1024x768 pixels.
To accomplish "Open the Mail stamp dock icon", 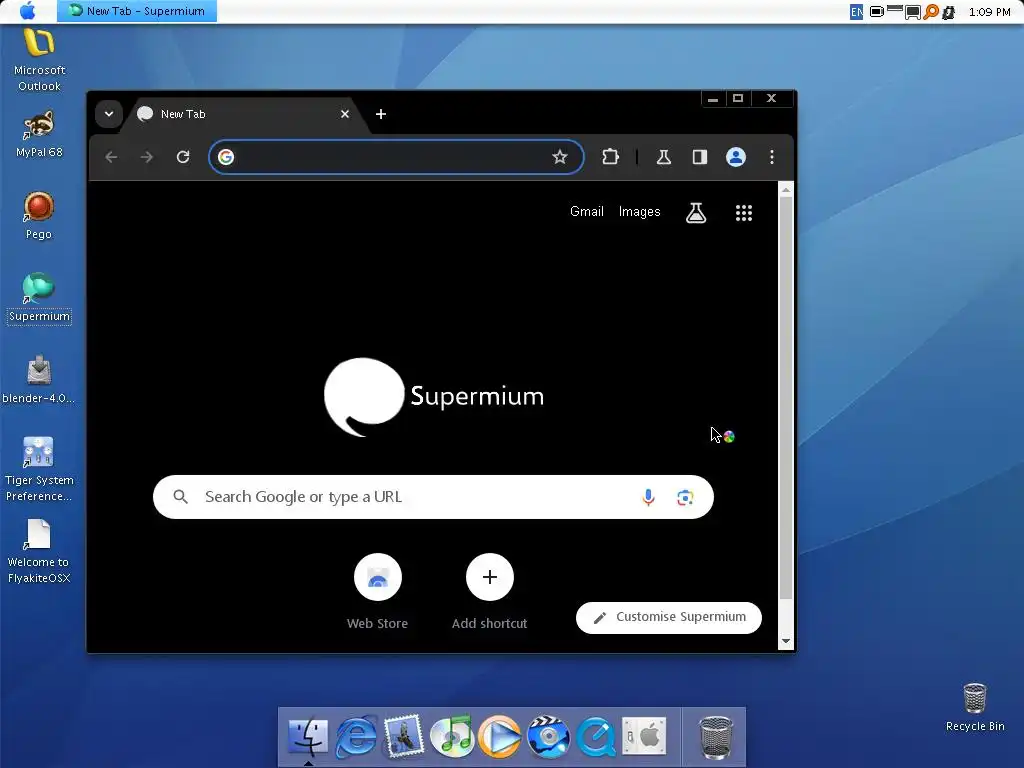I will (404, 737).
